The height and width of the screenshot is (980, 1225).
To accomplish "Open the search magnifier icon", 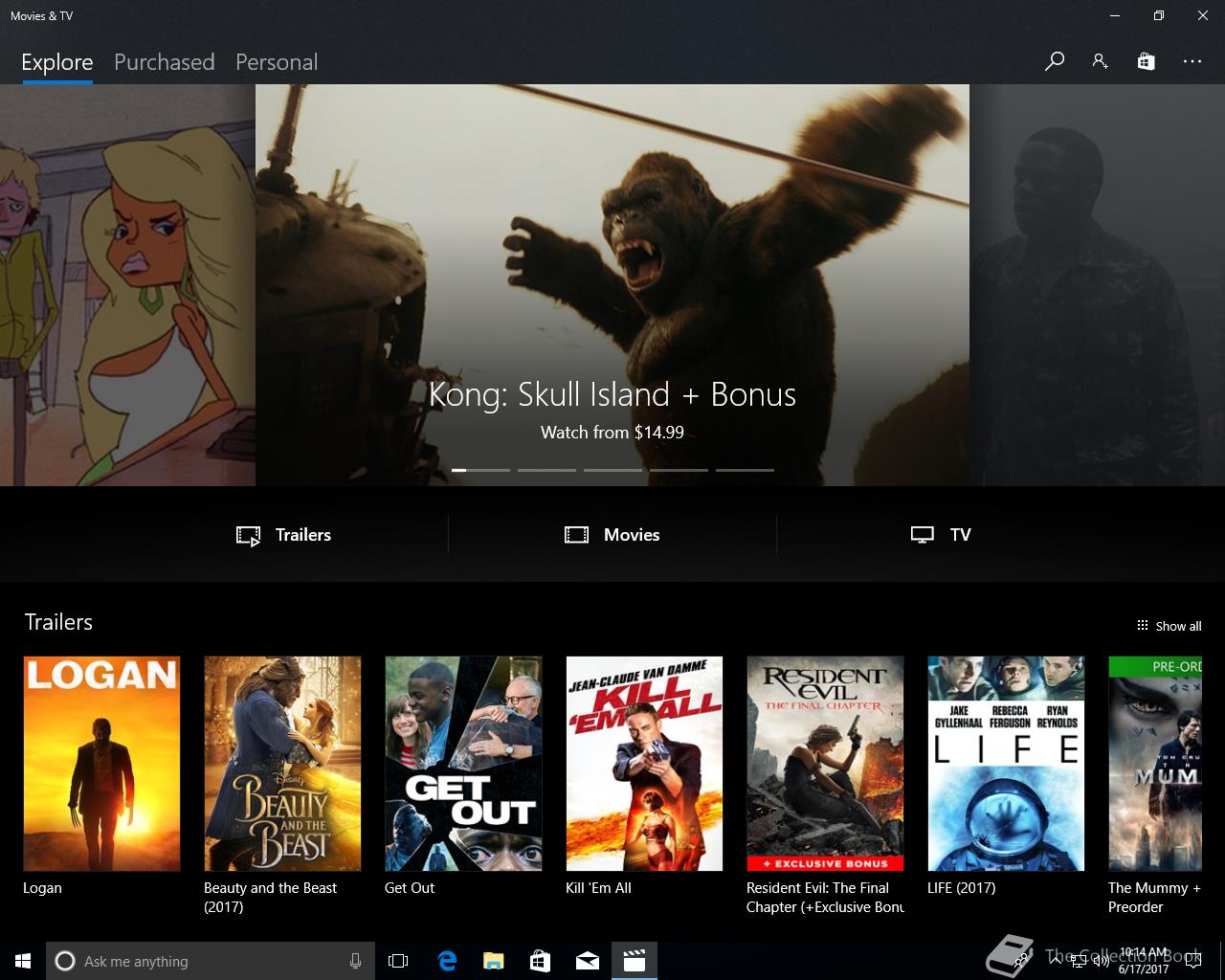I will click(1055, 61).
